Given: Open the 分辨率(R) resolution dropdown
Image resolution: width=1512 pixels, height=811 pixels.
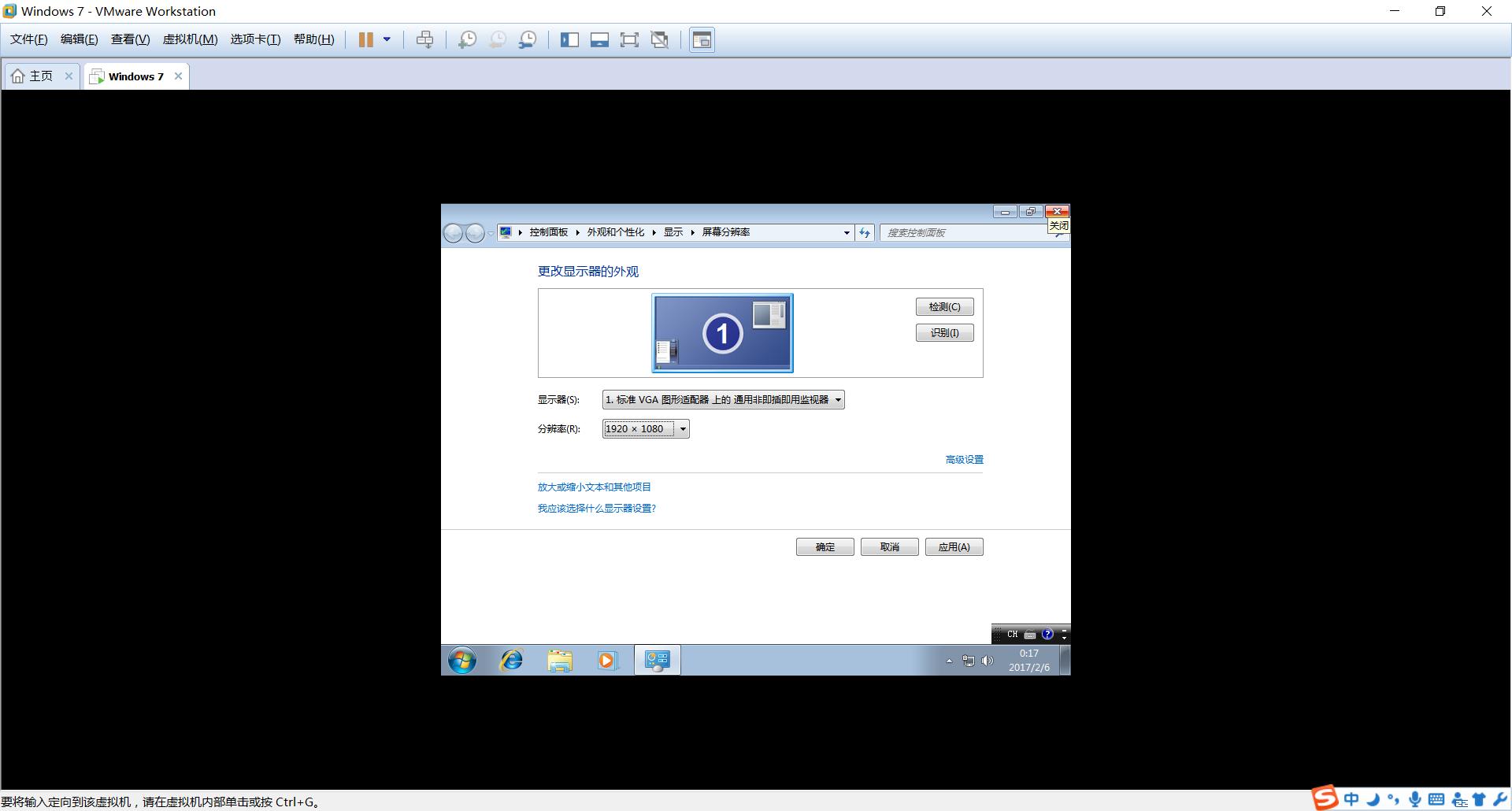Looking at the screenshot, I should [646, 429].
